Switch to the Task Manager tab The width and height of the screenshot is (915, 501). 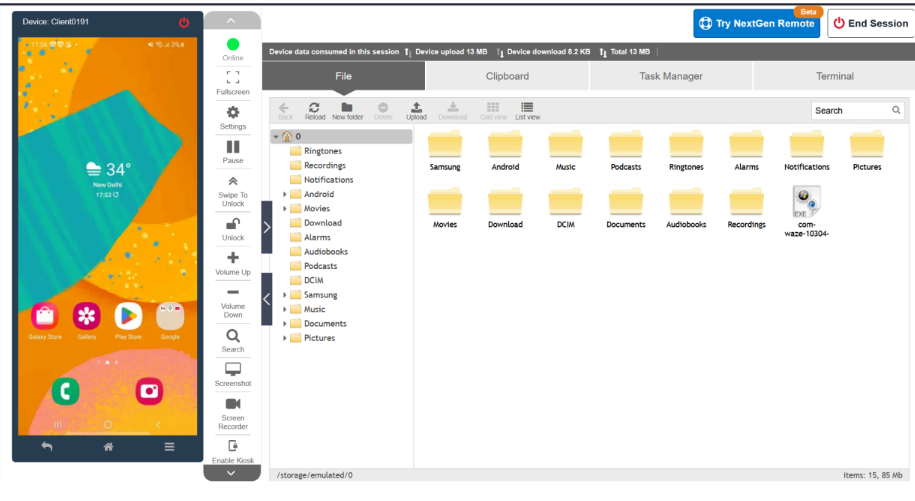(x=670, y=76)
